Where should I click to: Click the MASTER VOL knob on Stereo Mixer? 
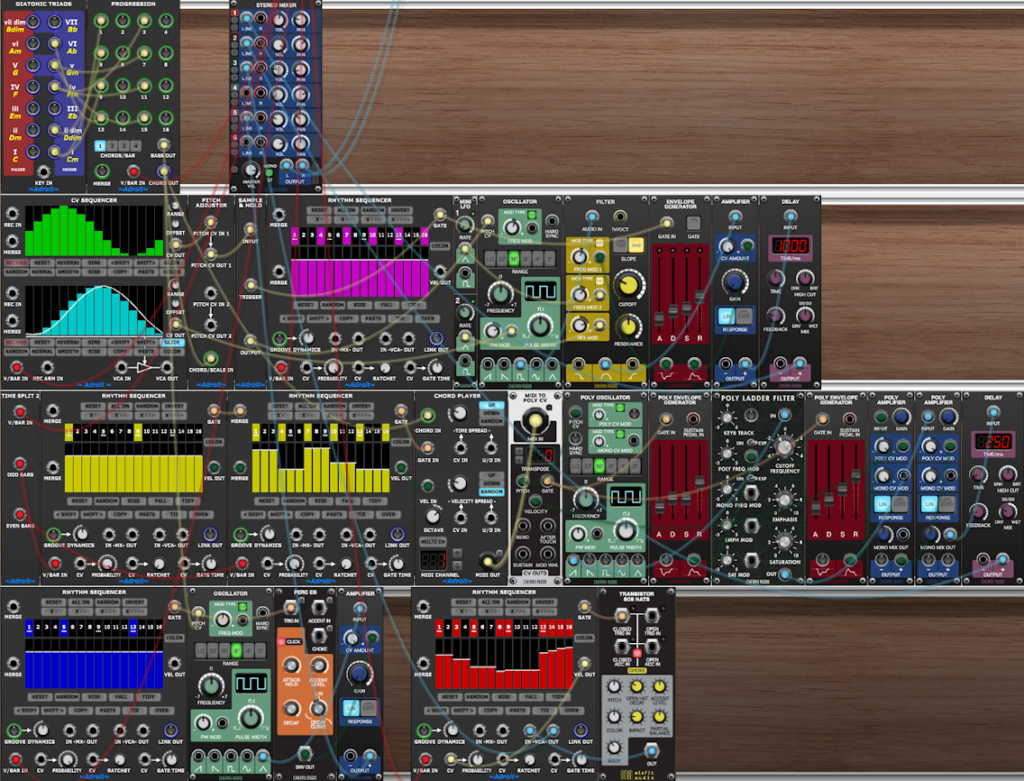click(x=251, y=170)
